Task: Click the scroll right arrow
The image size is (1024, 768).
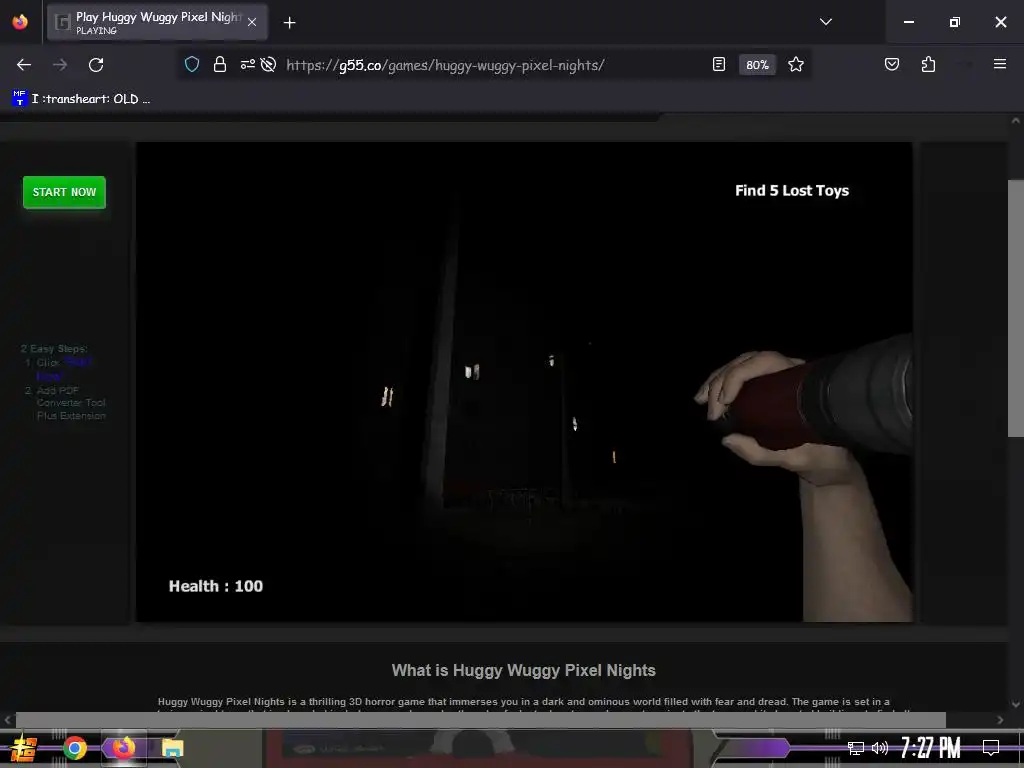Action: click(x=1000, y=720)
